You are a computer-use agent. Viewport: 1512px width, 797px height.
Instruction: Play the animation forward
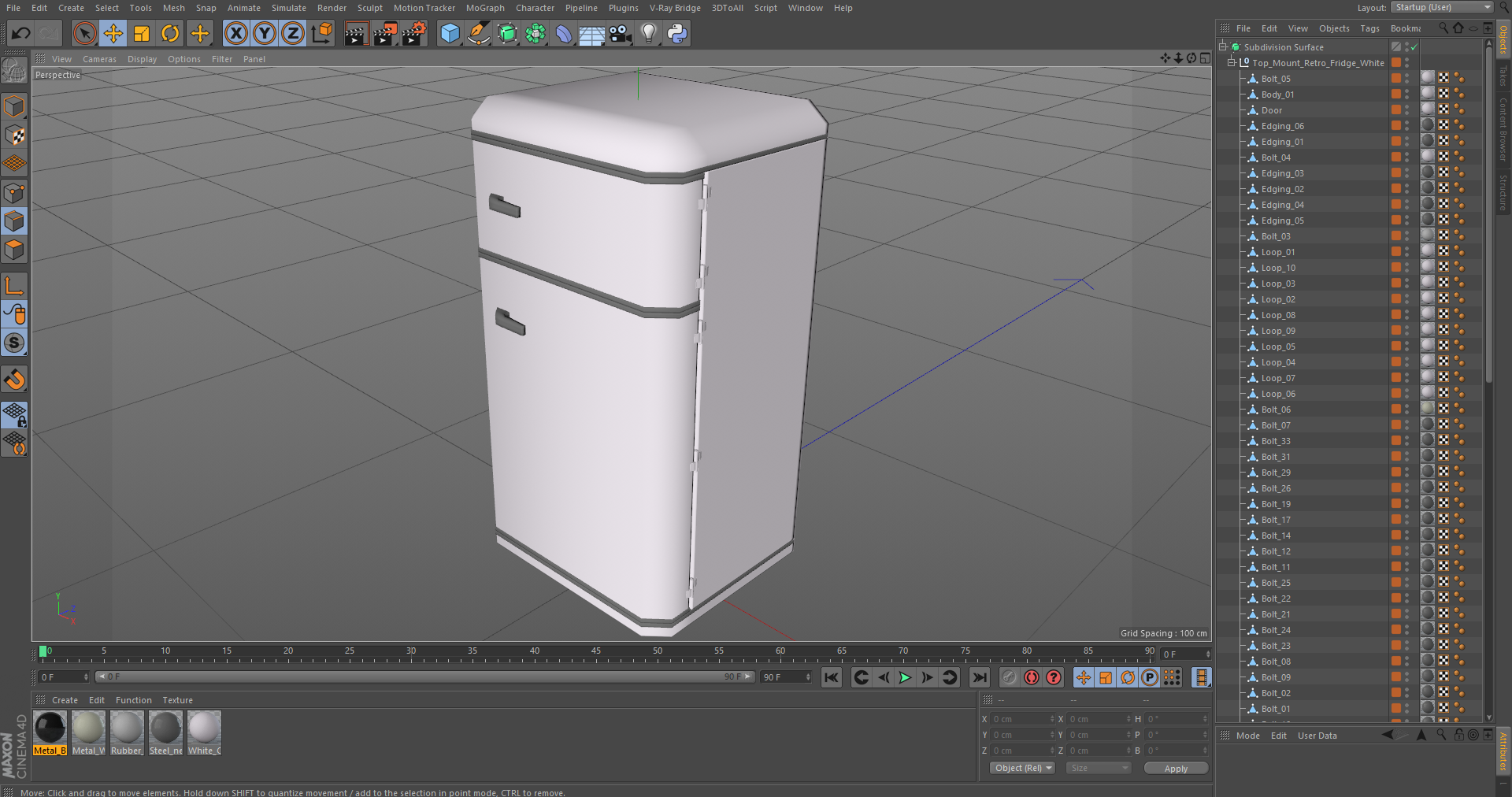pos(905,677)
